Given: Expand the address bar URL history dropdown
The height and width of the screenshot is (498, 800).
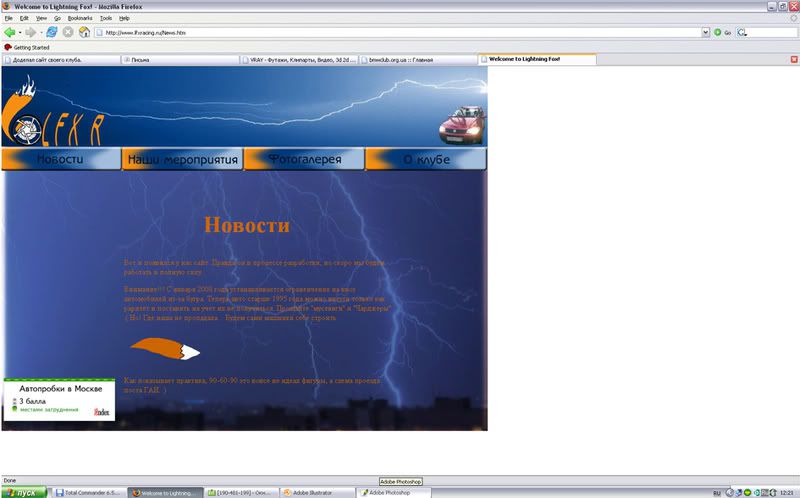Looking at the screenshot, I should tap(706, 32).
